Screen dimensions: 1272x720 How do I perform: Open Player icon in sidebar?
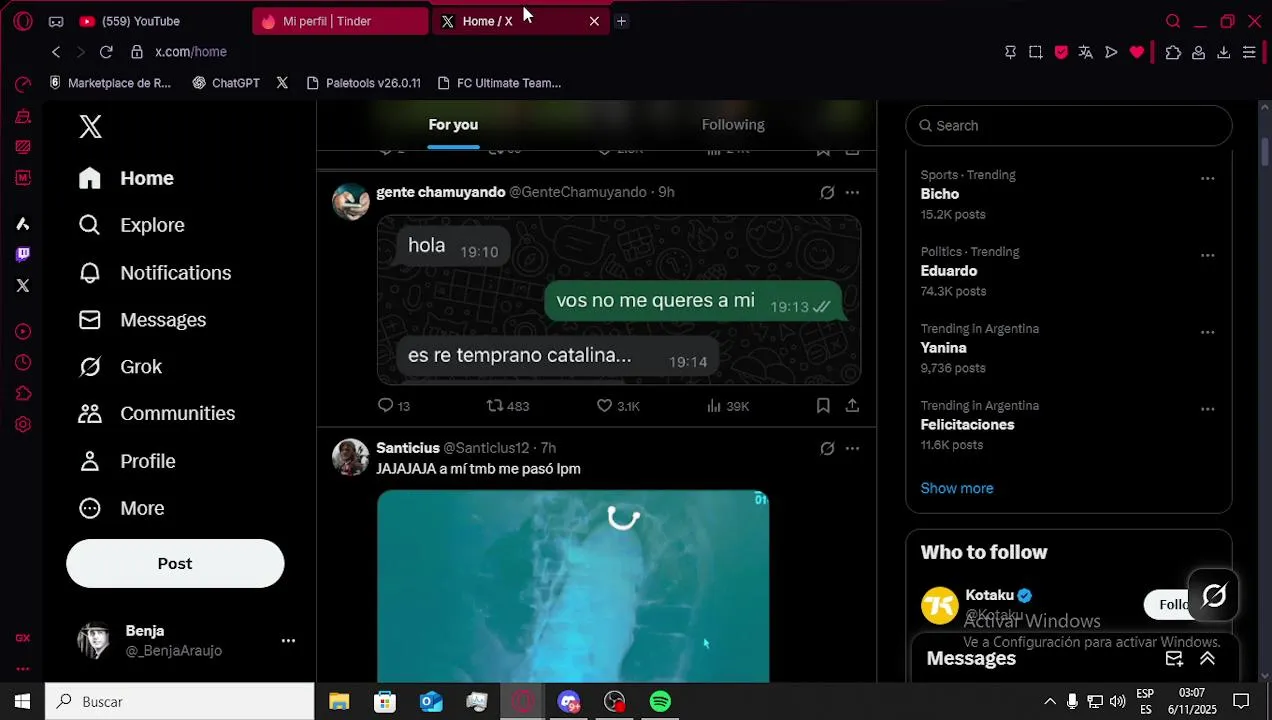[x=23, y=331]
